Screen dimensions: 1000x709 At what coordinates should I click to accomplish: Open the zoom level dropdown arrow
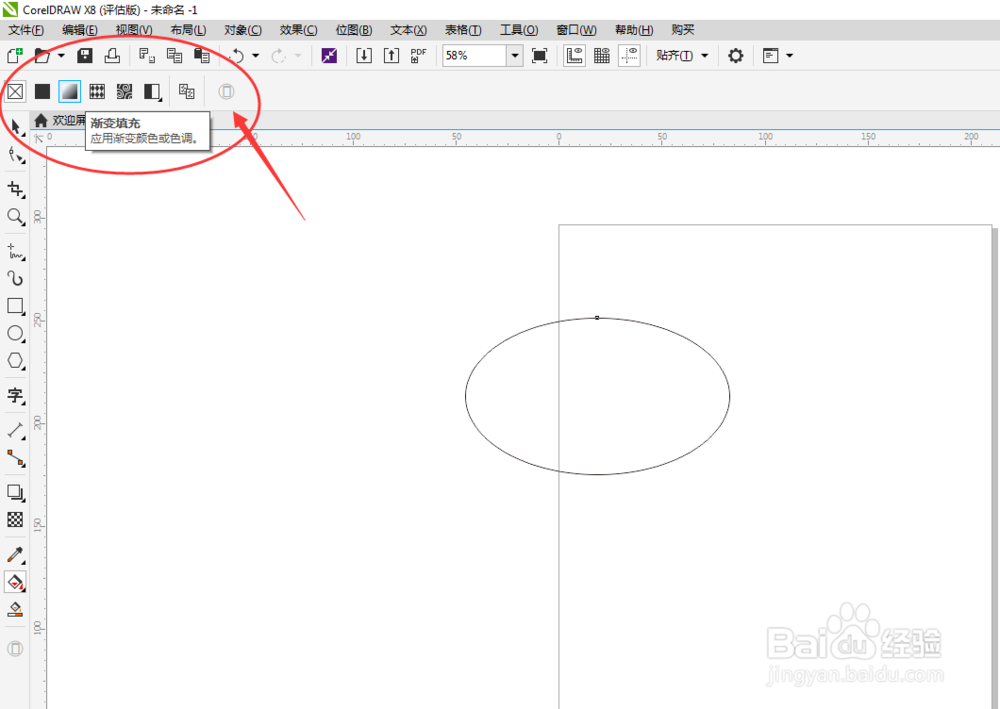(515, 55)
